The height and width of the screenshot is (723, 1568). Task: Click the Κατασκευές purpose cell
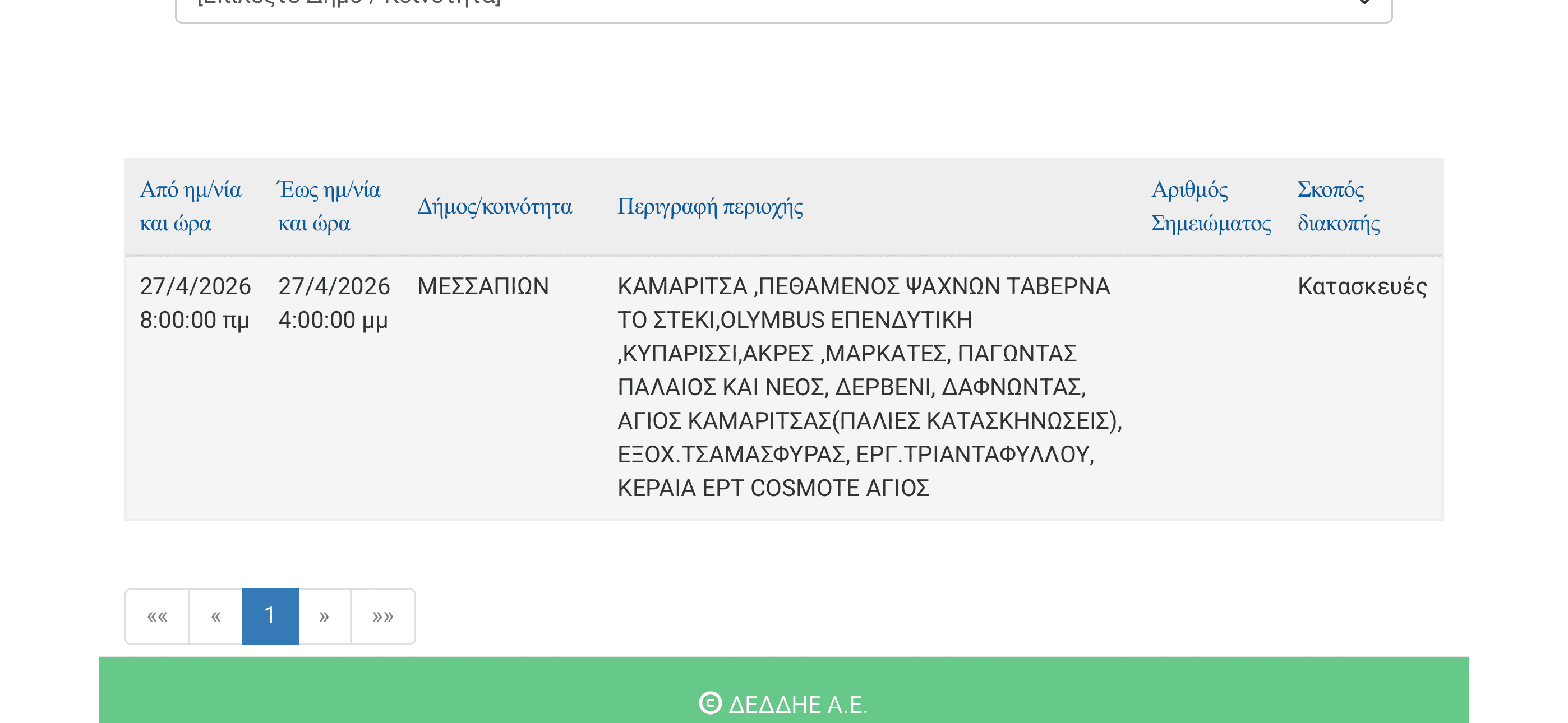(x=1362, y=286)
